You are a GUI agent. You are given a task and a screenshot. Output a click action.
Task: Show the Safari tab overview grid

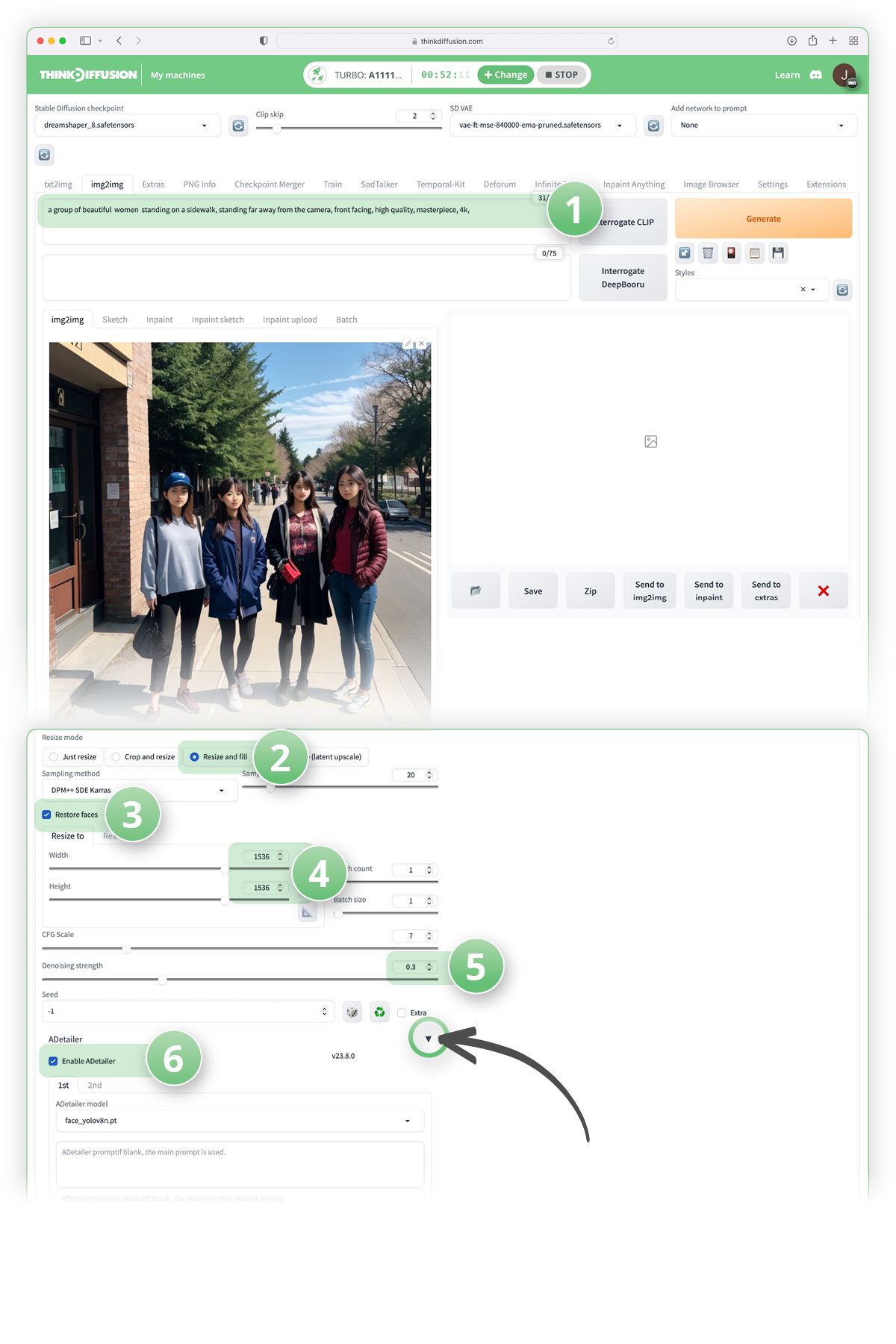pos(853,41)
